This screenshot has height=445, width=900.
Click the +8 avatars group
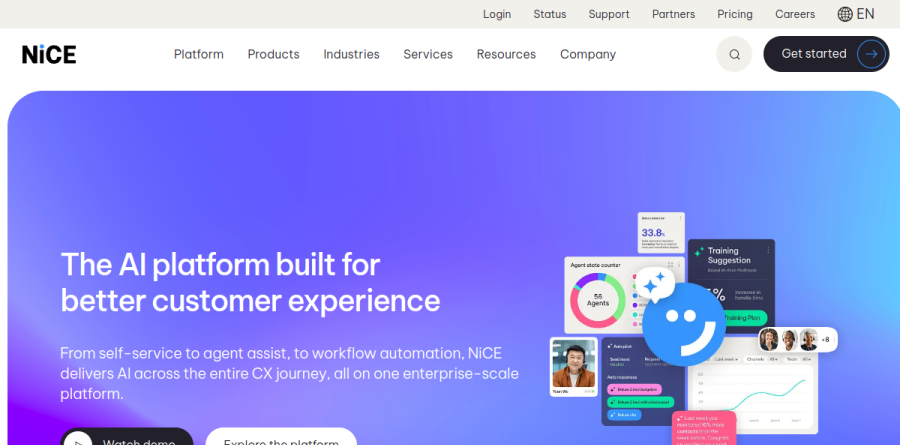click(x=797, y=340)
